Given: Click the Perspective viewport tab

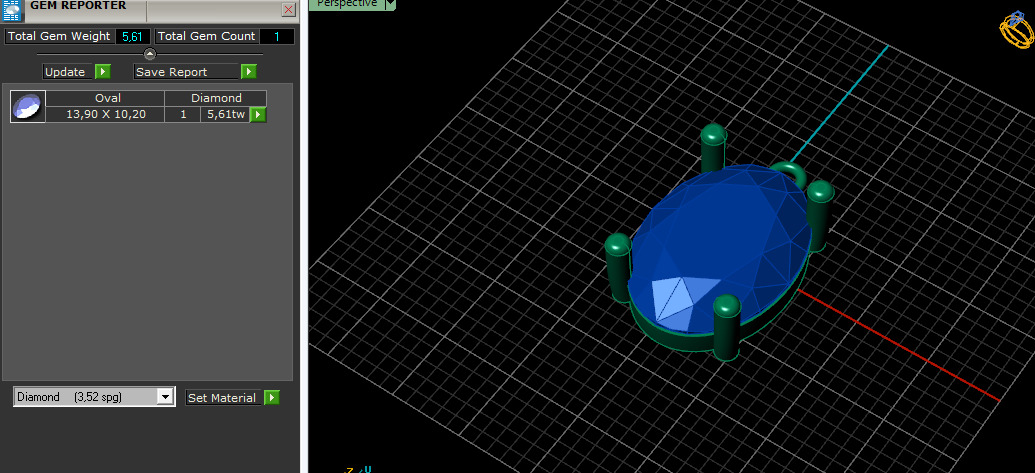Looking at the screenshot, I should tap(347, 4).
